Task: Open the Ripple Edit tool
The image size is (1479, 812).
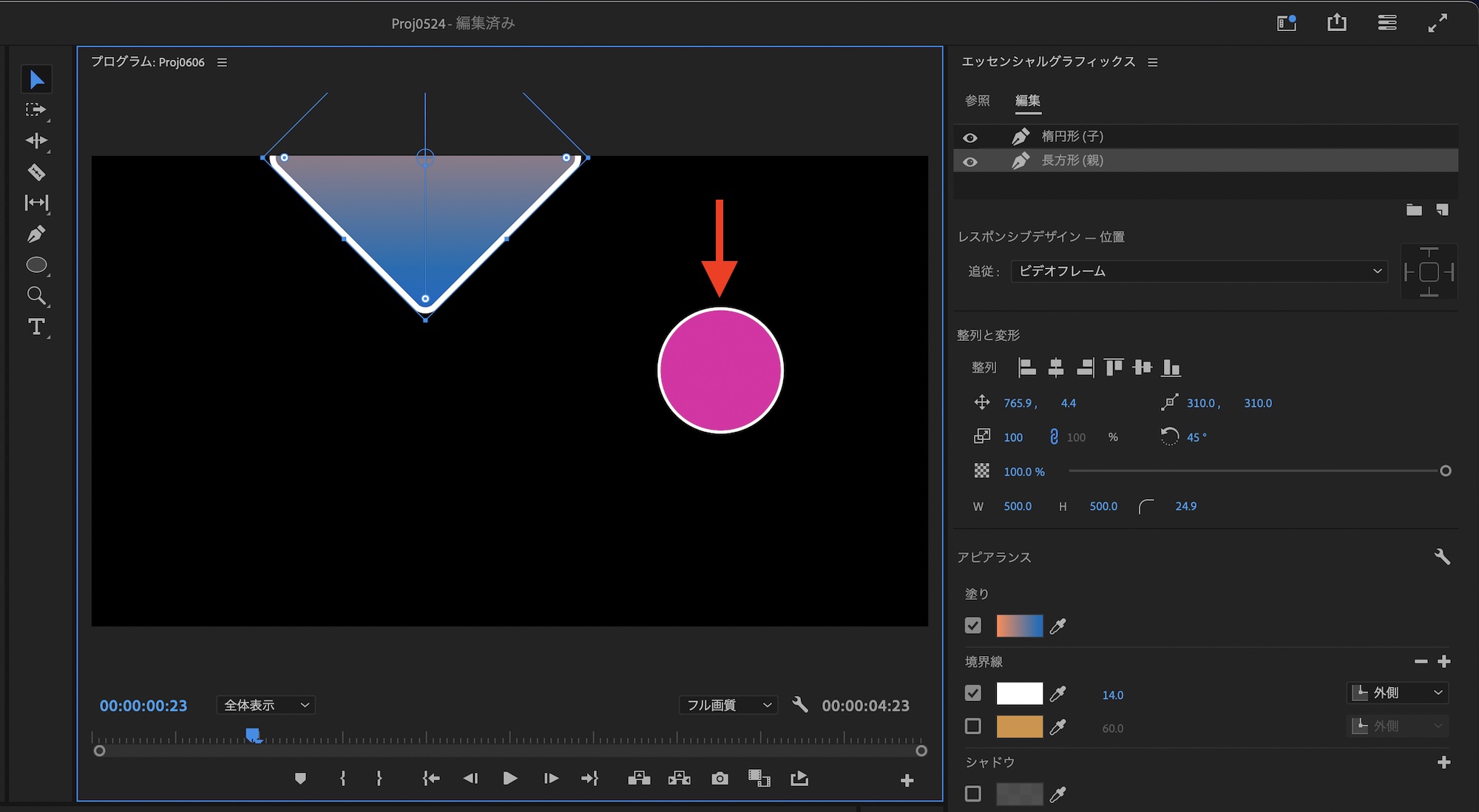Action: pyautogui.click(x=36, y=141)
